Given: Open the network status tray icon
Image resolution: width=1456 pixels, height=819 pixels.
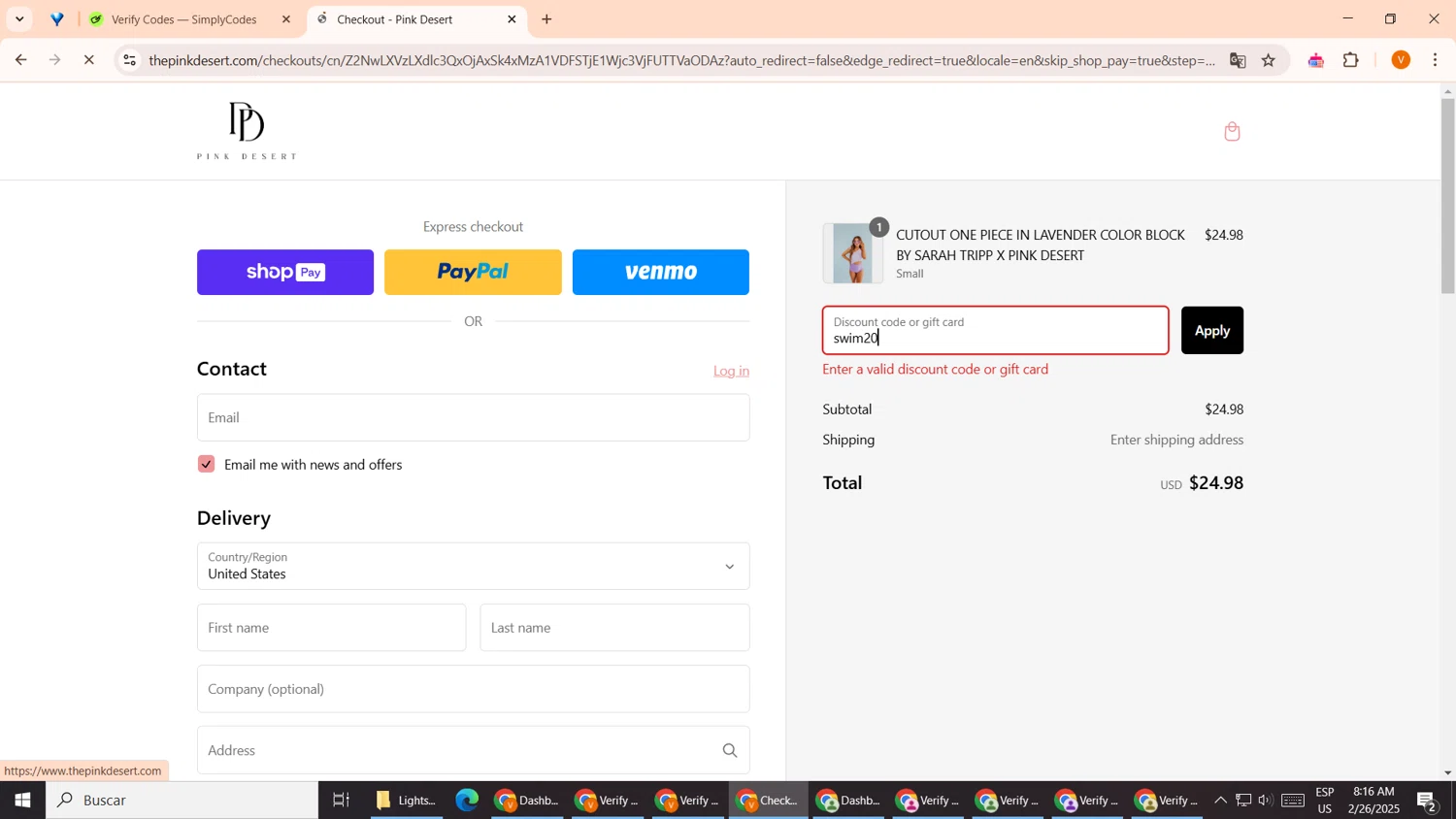Looking at the screenshot, I should click(1243, 801).
